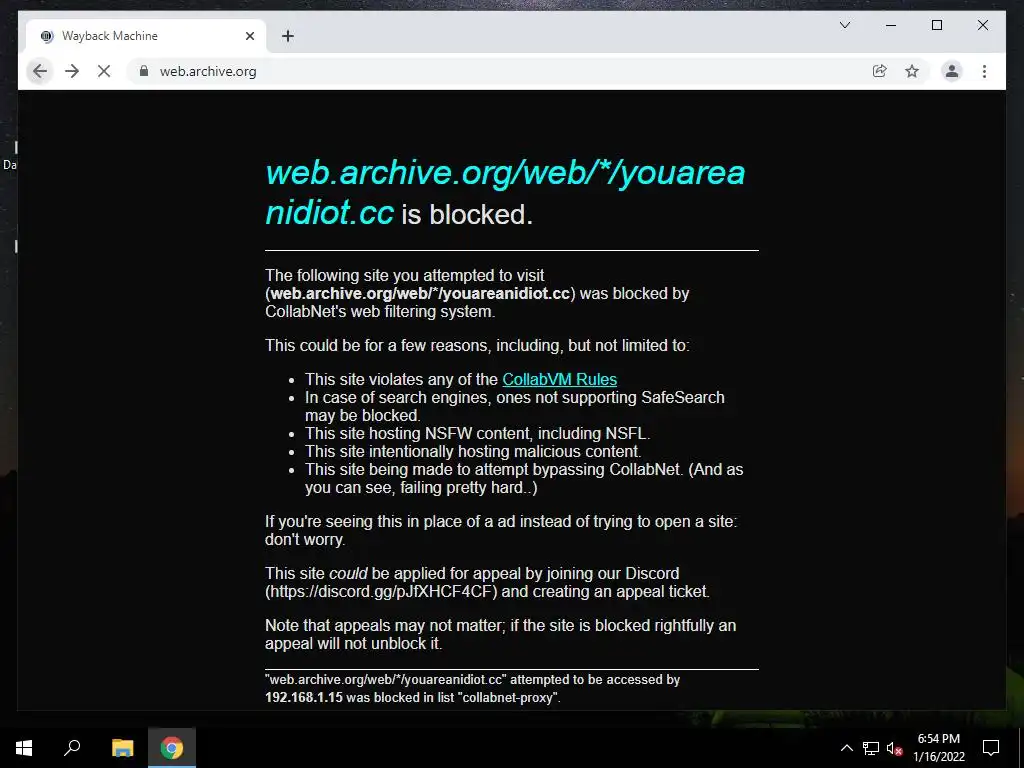Screen dimensions: 1024x768
Task: Open the notification center icon
Action: 991,748
